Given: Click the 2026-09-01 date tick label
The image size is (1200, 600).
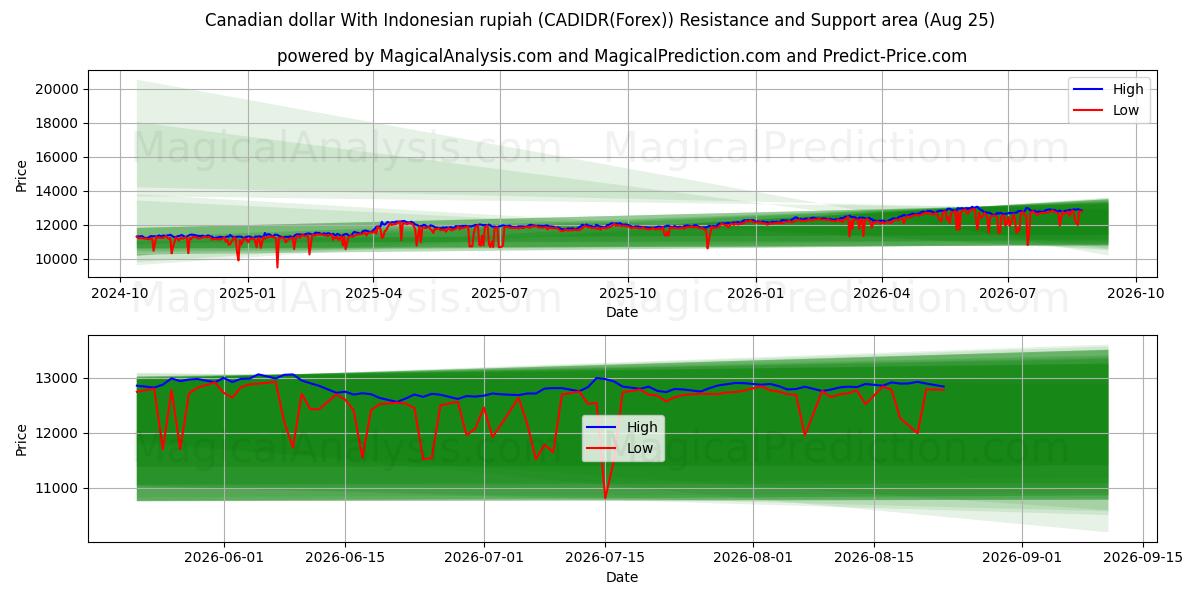Looking at the screenshot, I should tap(1022, 558).
